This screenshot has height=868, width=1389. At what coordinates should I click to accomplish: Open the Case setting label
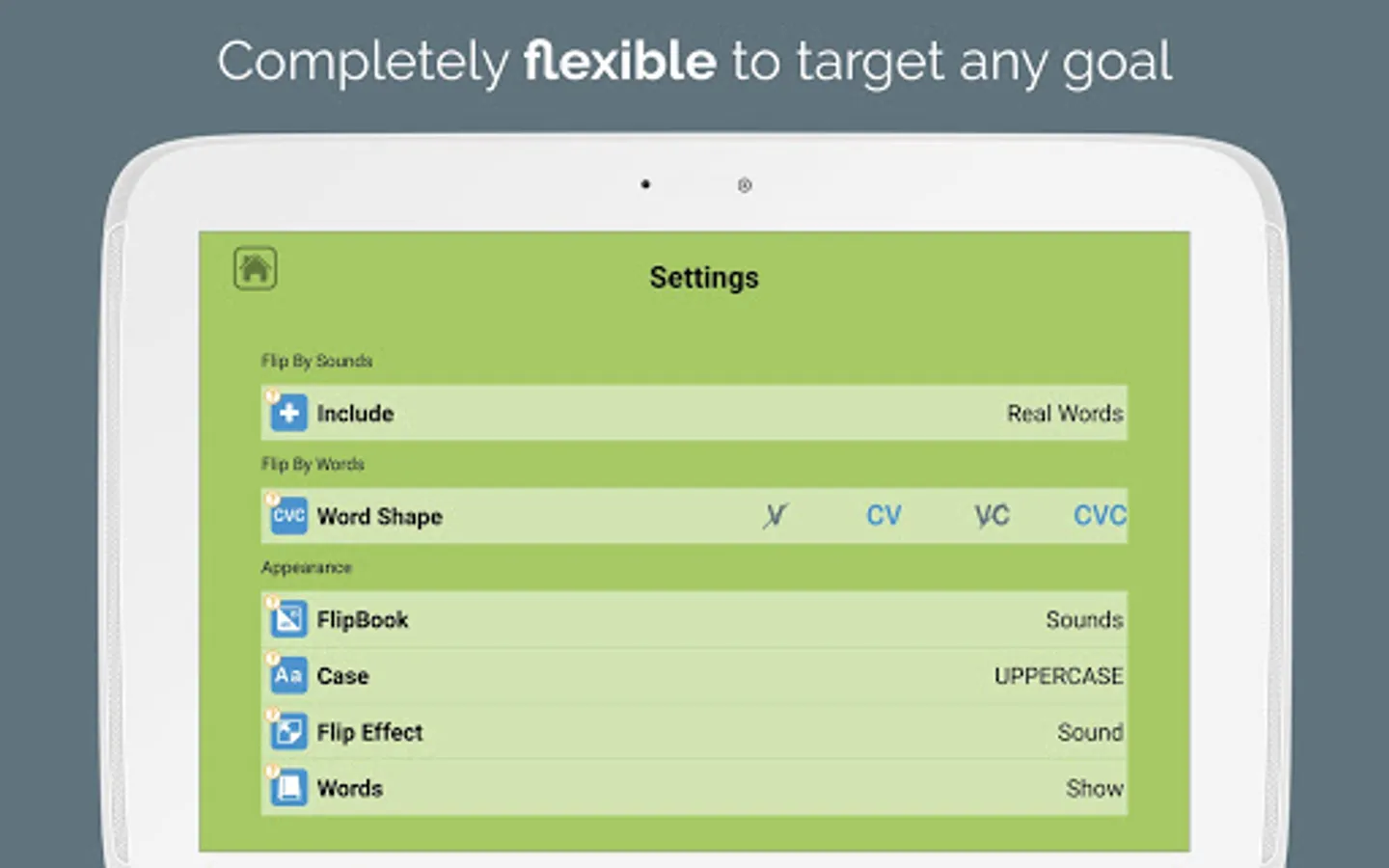342,675
